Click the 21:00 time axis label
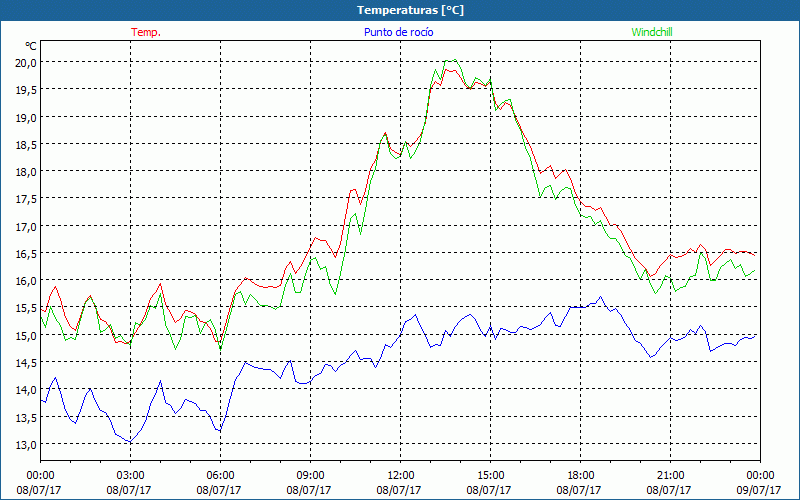800x500 pixels. (670, 475)
